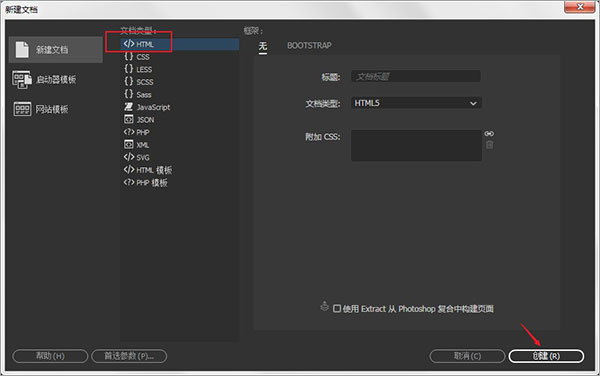Viewport: 600px width, 376px height.
Task: Click the 取消 (C) button
Action: pos(467,356)
